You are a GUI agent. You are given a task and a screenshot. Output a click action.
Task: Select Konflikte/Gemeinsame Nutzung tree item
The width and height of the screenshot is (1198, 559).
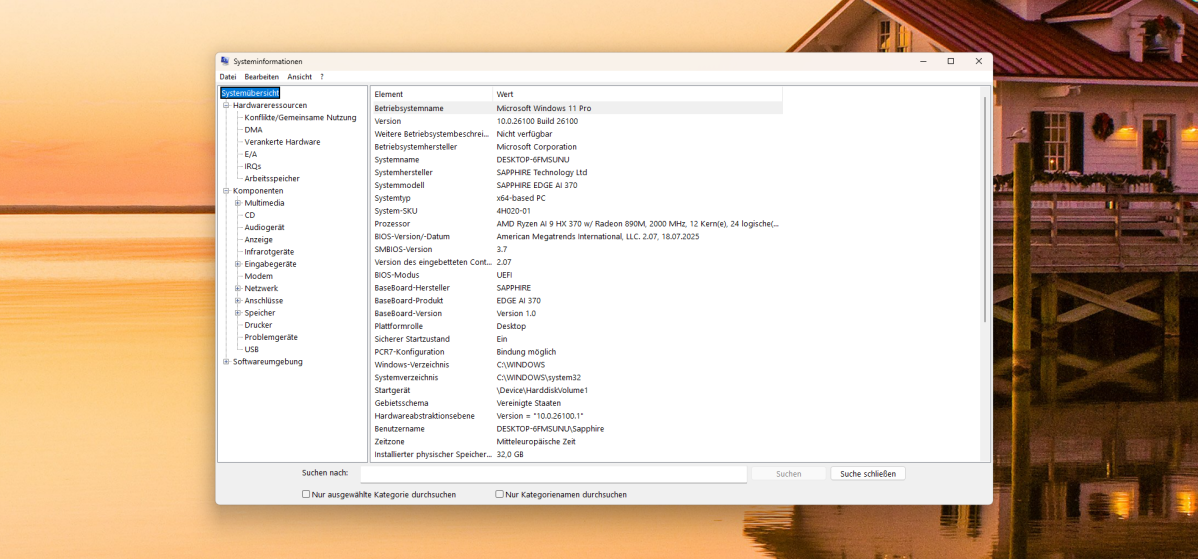pos(300,118)
